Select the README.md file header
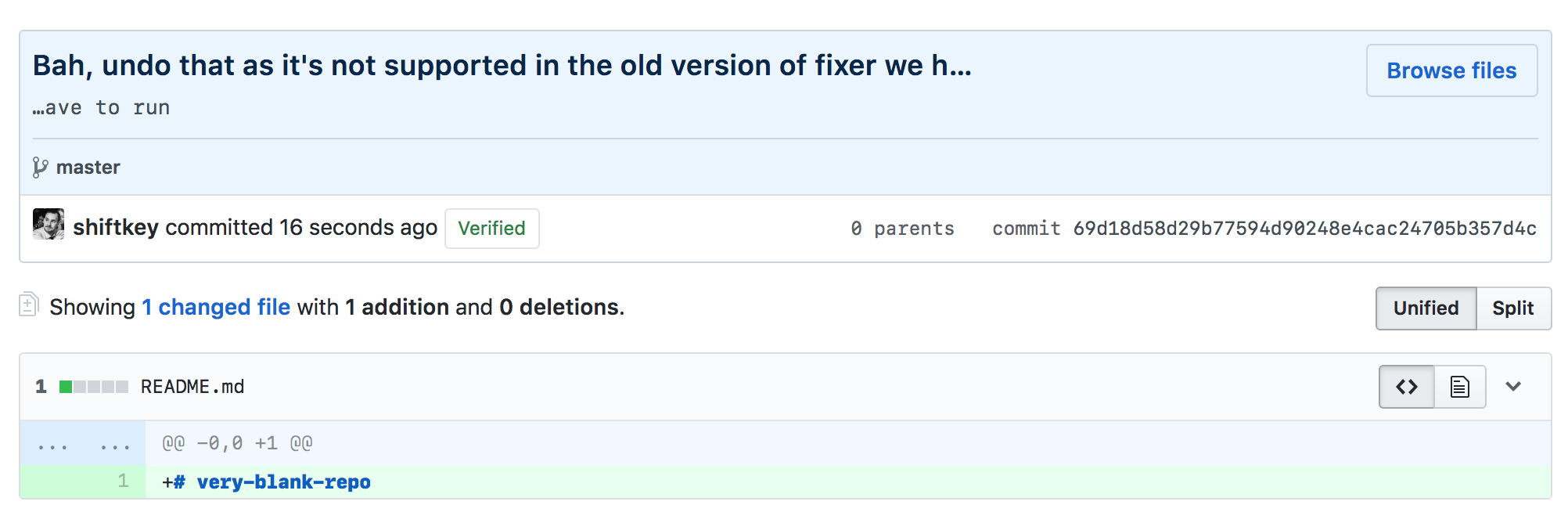Viewport: 1568px width, 523px height. tap(192, 386)
